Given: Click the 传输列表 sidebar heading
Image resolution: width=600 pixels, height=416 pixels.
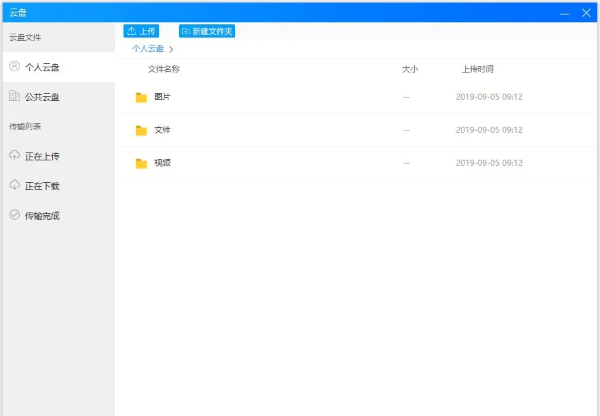Looking at the screenshot, I should click(25, 126).
